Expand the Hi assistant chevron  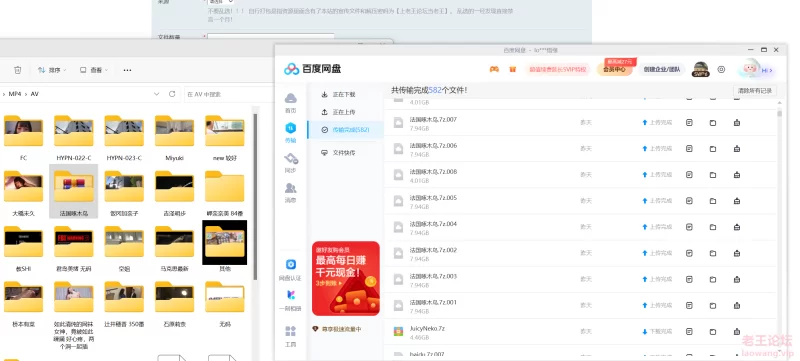[x=770, y=70]
